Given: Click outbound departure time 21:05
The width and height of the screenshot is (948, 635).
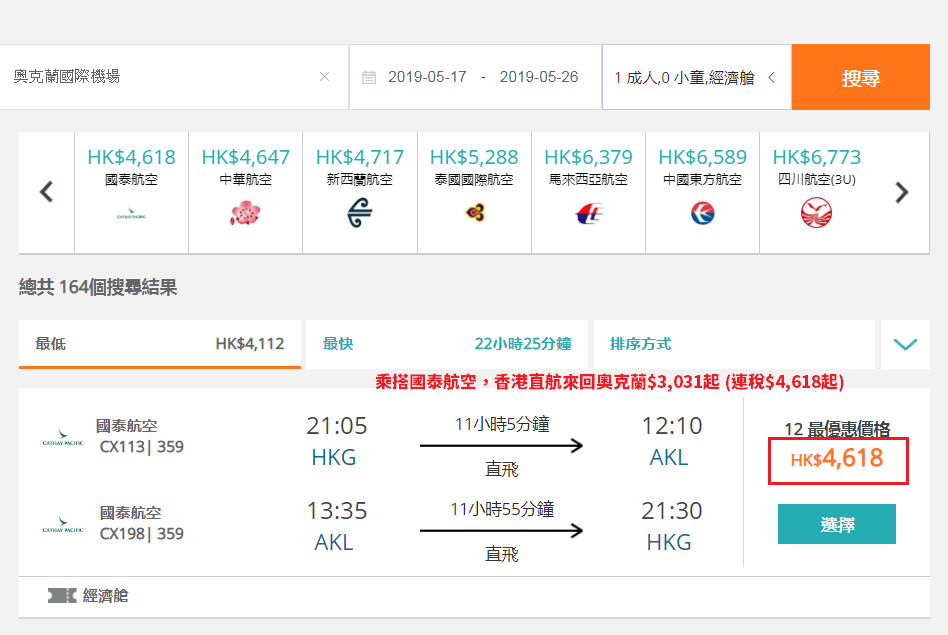Looking at the screenshot, I should pos(337,426).
